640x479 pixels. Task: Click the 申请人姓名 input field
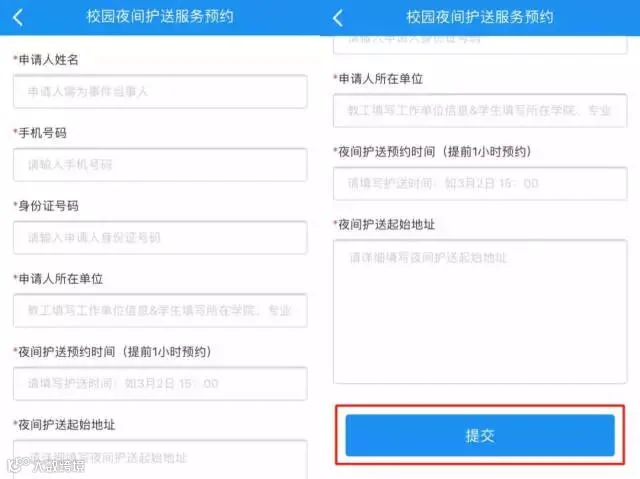point(160,91)
